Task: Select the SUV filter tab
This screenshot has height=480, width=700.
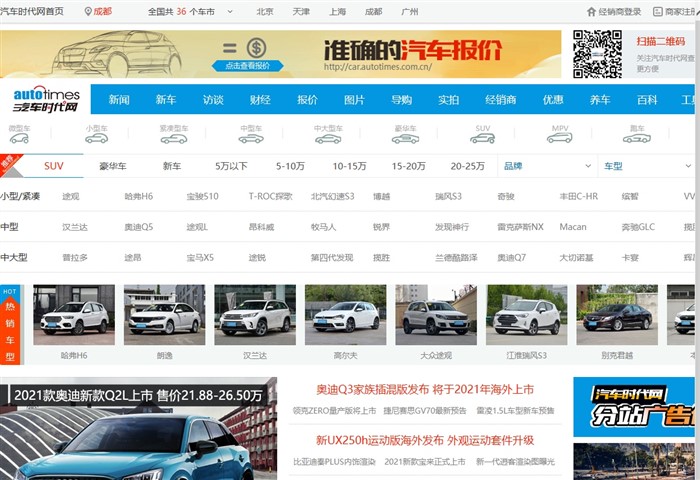Action: (54, 166)
